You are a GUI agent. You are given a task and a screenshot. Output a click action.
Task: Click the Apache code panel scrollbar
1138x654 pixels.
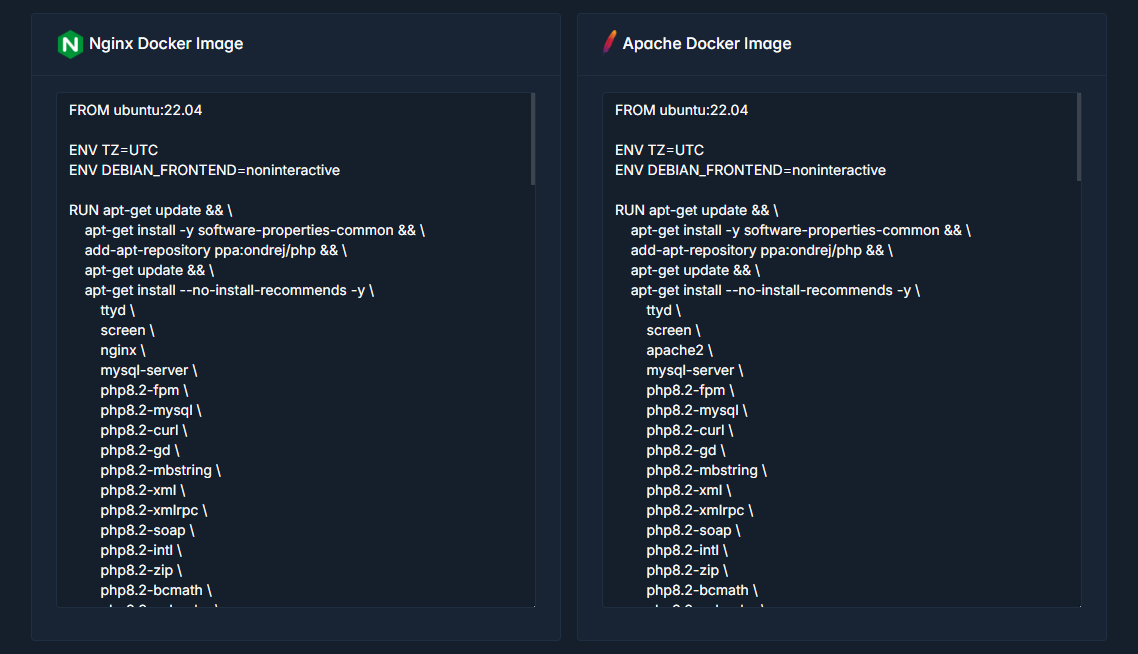coord(1078,137)
